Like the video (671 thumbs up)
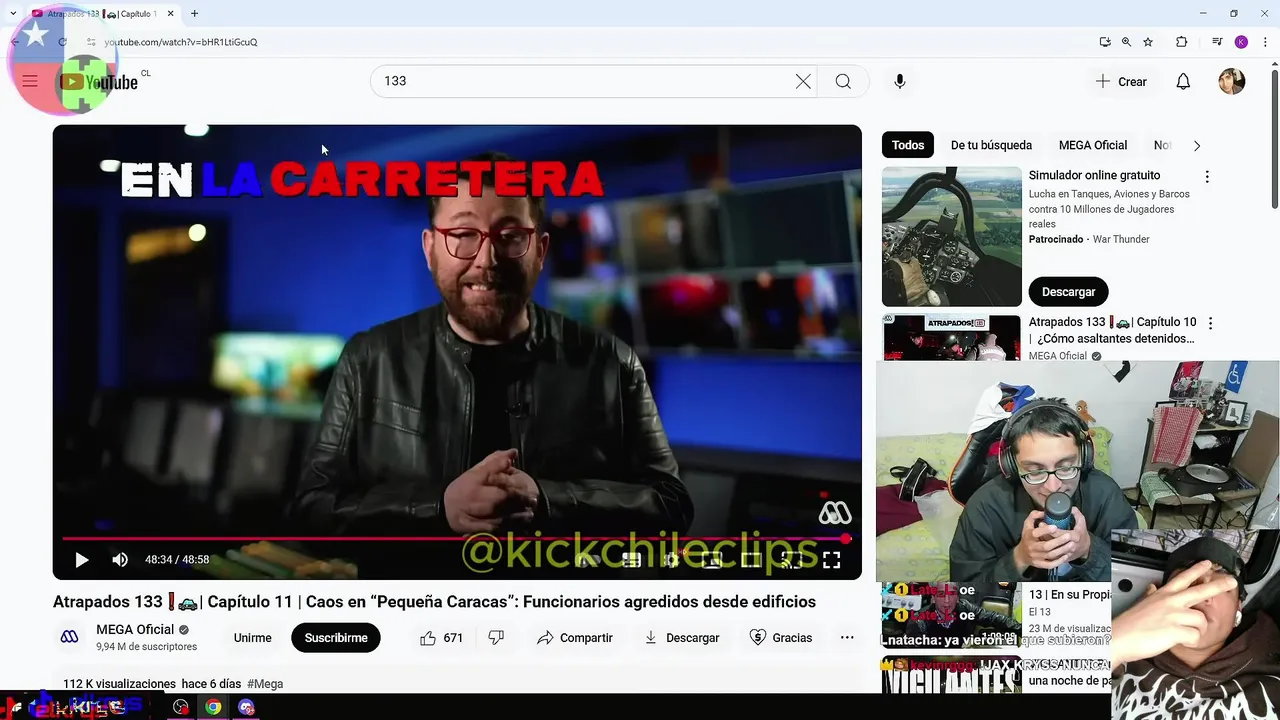This screenshot has height=720, width=1280. [x=441, y=638]
